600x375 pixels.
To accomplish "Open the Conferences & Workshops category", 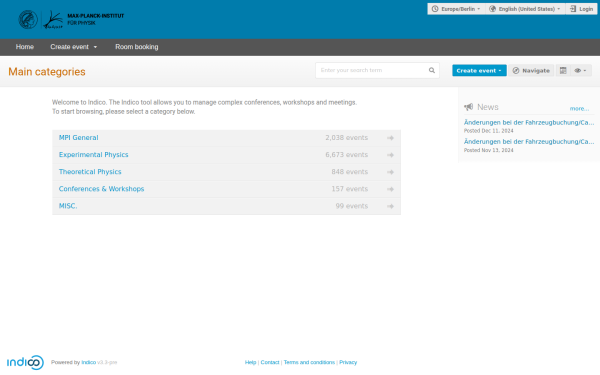I will click(x=101, y=189).
